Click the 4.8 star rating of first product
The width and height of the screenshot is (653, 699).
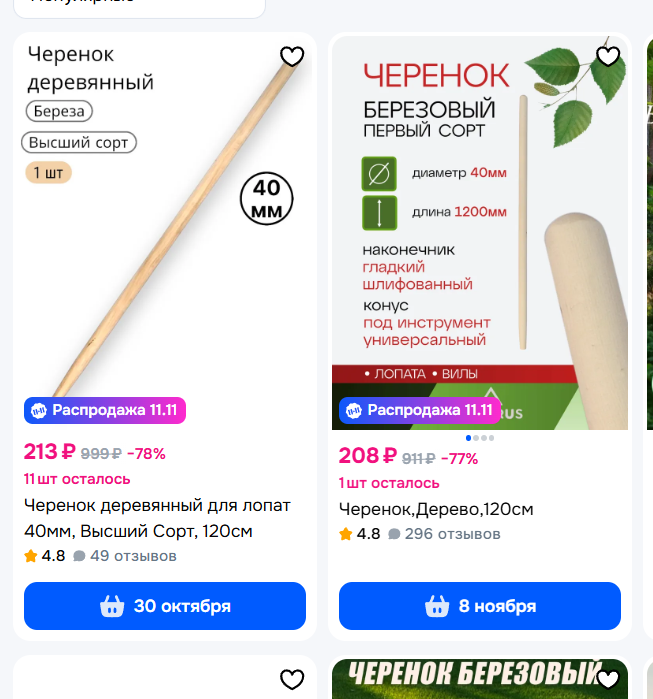[x=45, y=556]
